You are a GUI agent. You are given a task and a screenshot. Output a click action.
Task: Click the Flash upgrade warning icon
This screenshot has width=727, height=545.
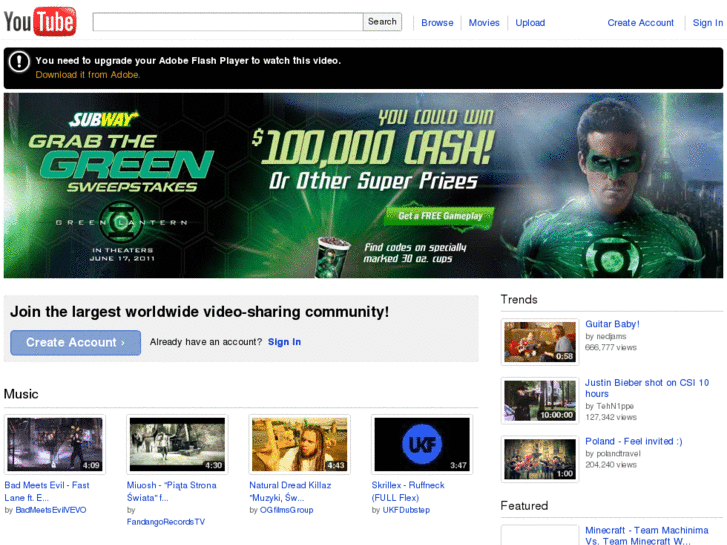(19, 61)
